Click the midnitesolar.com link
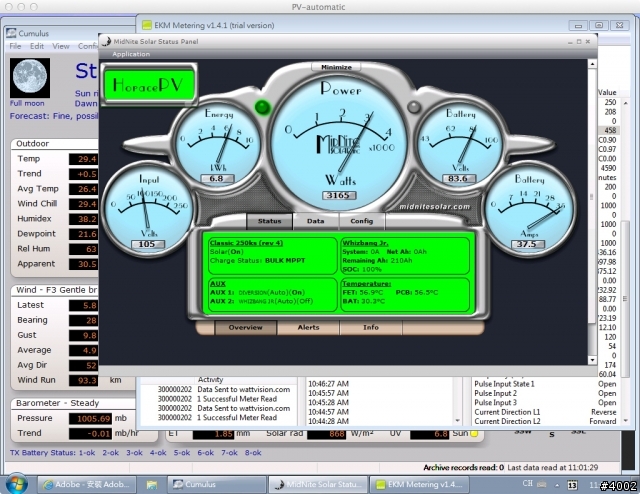 point(434,207)
